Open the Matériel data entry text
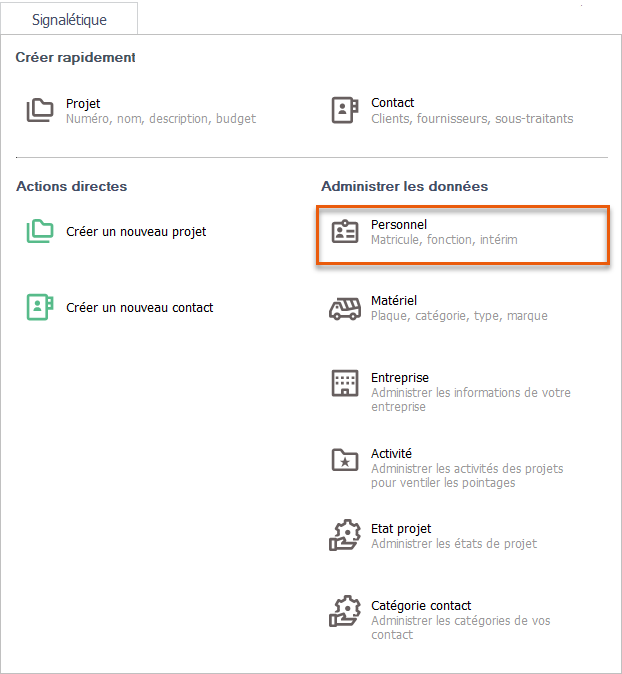 [x=394, y=301]
